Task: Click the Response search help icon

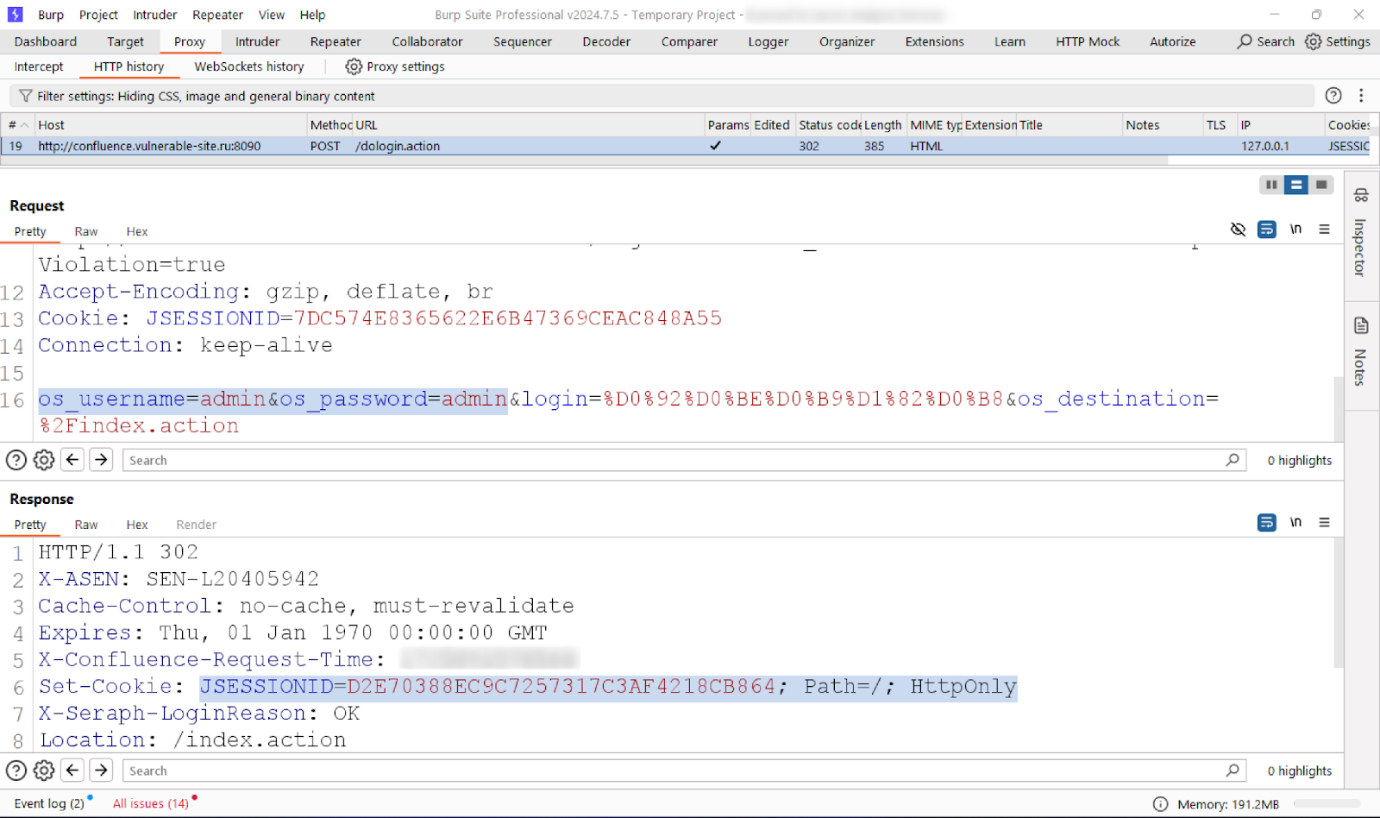Action: click(16, 771)
